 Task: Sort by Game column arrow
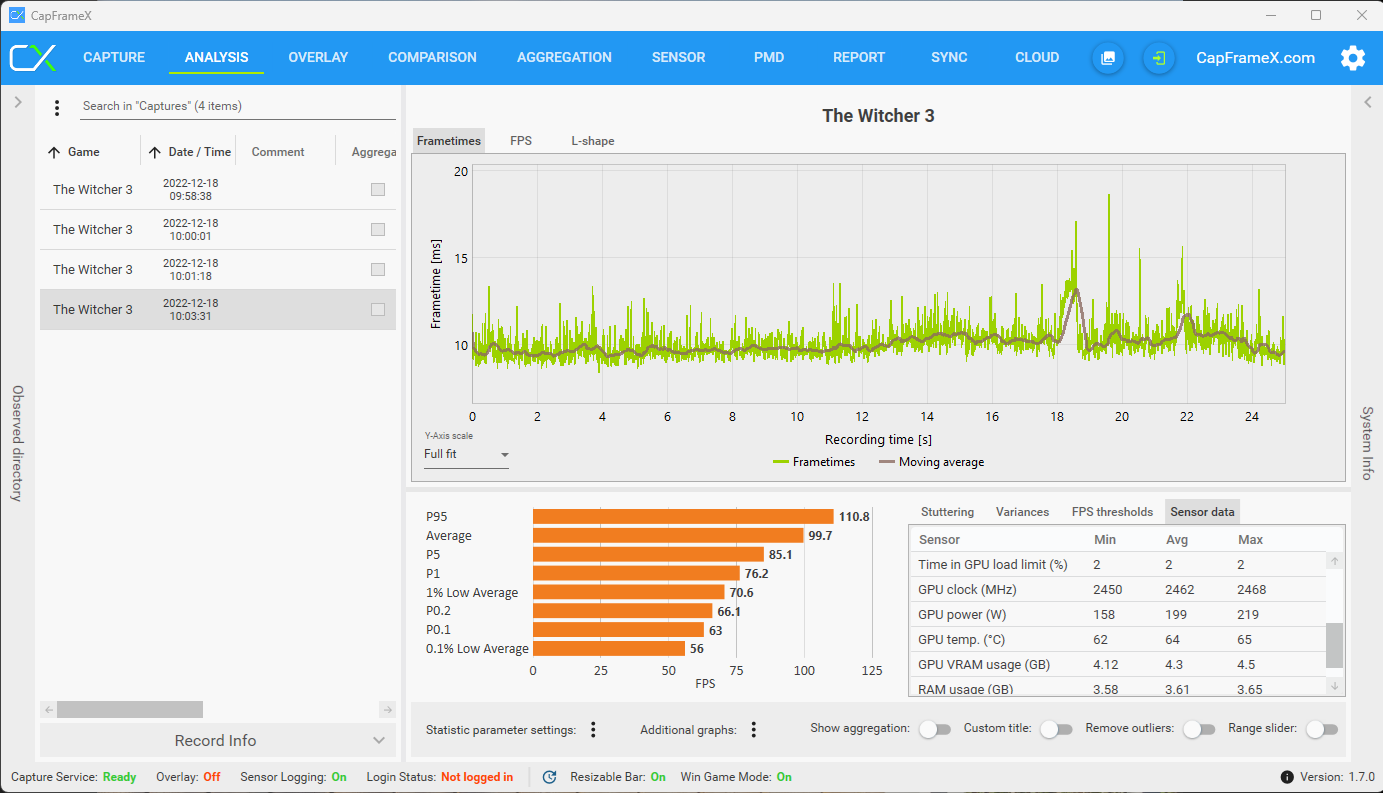[x=54, y=152]
